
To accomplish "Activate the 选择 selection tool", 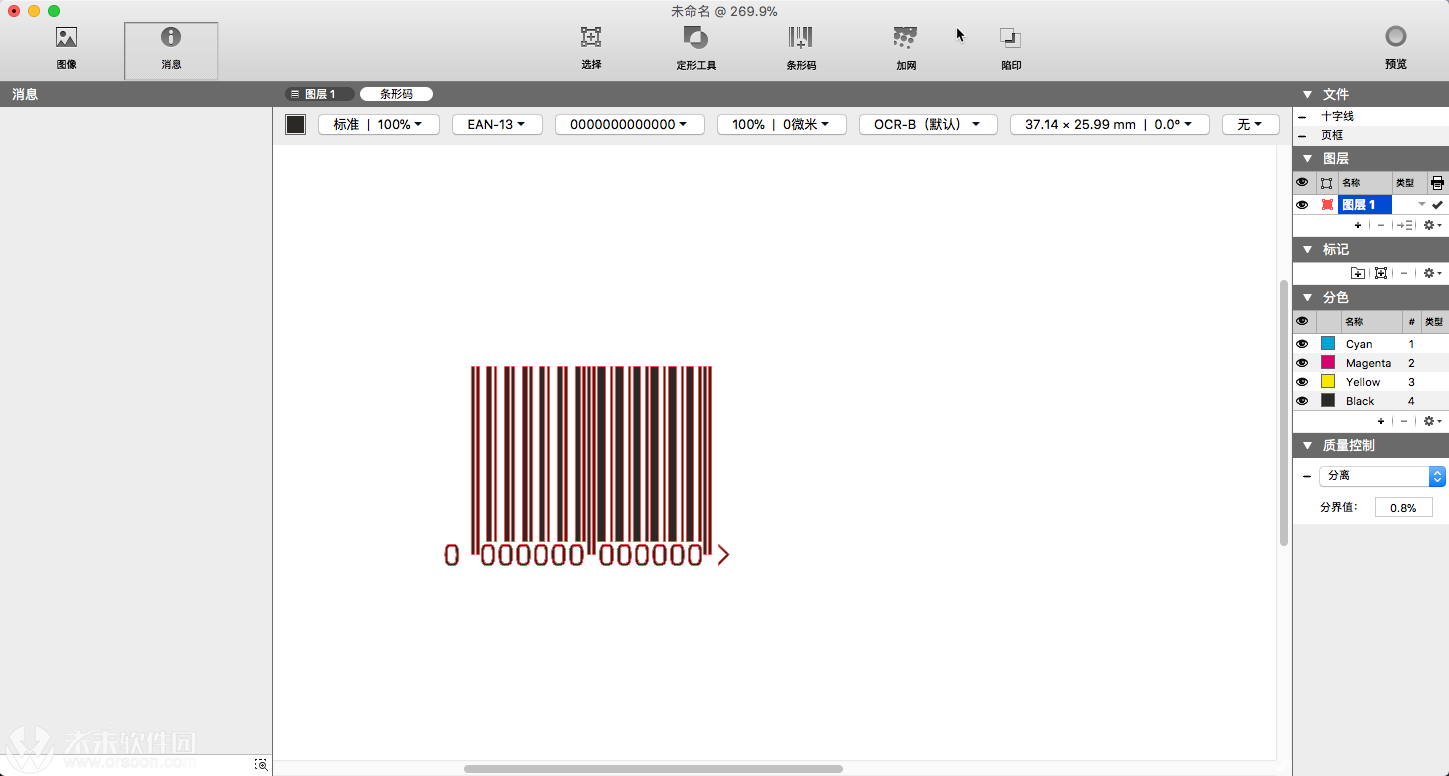I will (x=591, y=48).
